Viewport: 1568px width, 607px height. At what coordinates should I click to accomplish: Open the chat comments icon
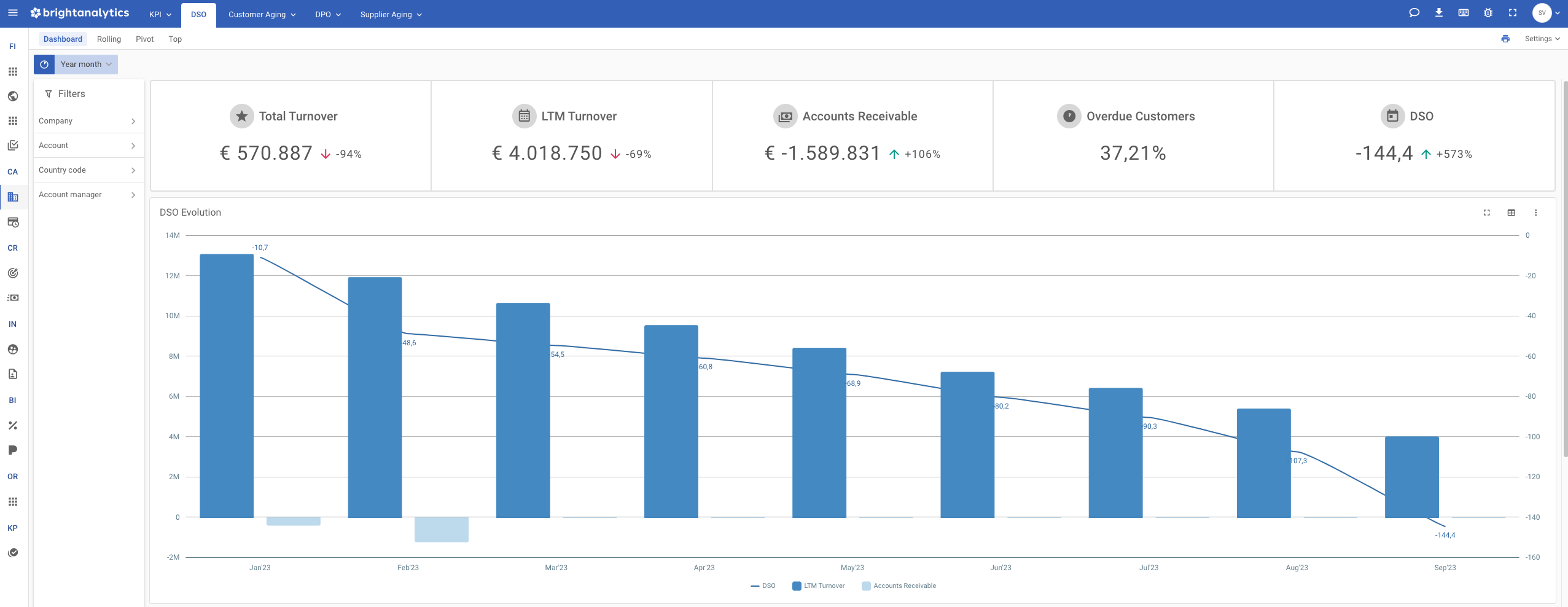pyautogui.click(x=1414, y=13)
